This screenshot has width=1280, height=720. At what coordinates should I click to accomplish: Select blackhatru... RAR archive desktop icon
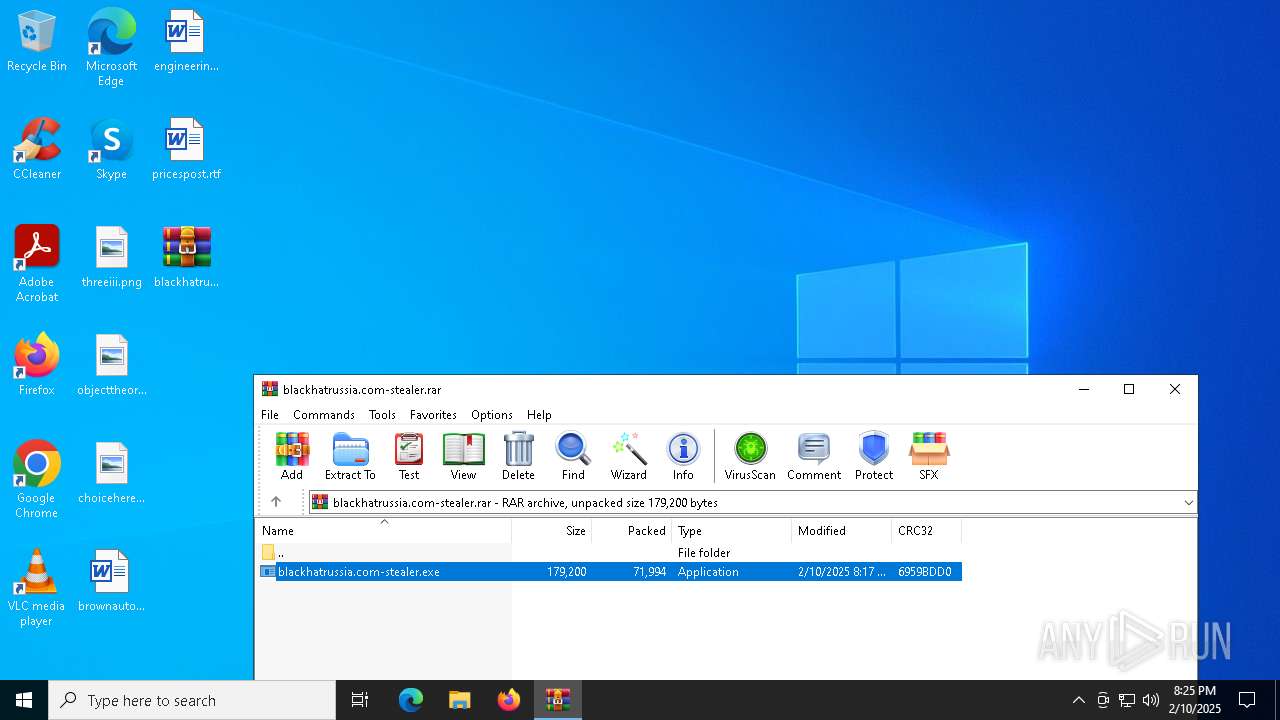[x=186, y=258]
